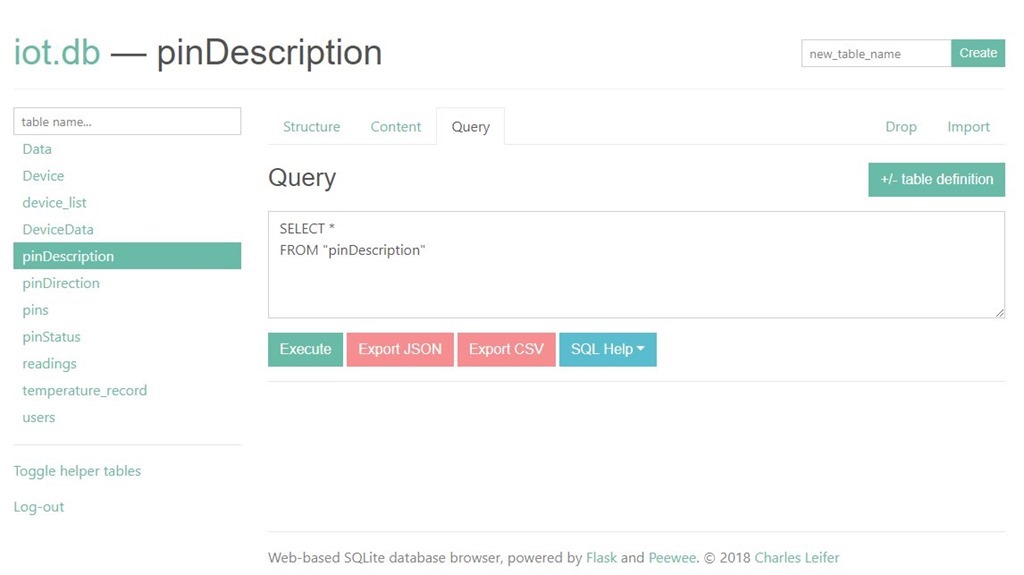Open the DeviceData table
Image resolution: width=1024 pixels, height=575 pixels.
click(58, 229)
